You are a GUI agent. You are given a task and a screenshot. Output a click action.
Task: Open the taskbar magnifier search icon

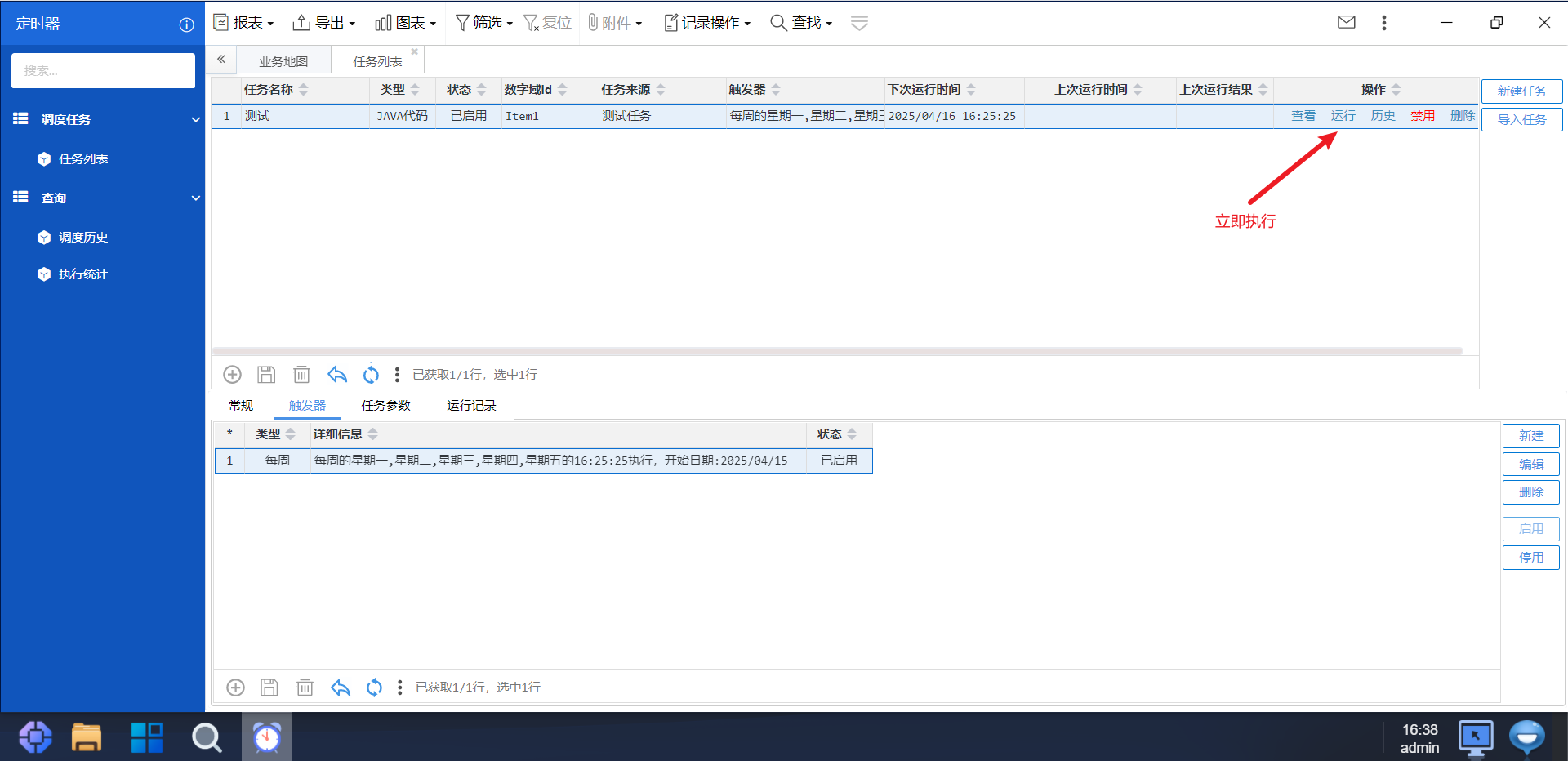tap(207, 737)
